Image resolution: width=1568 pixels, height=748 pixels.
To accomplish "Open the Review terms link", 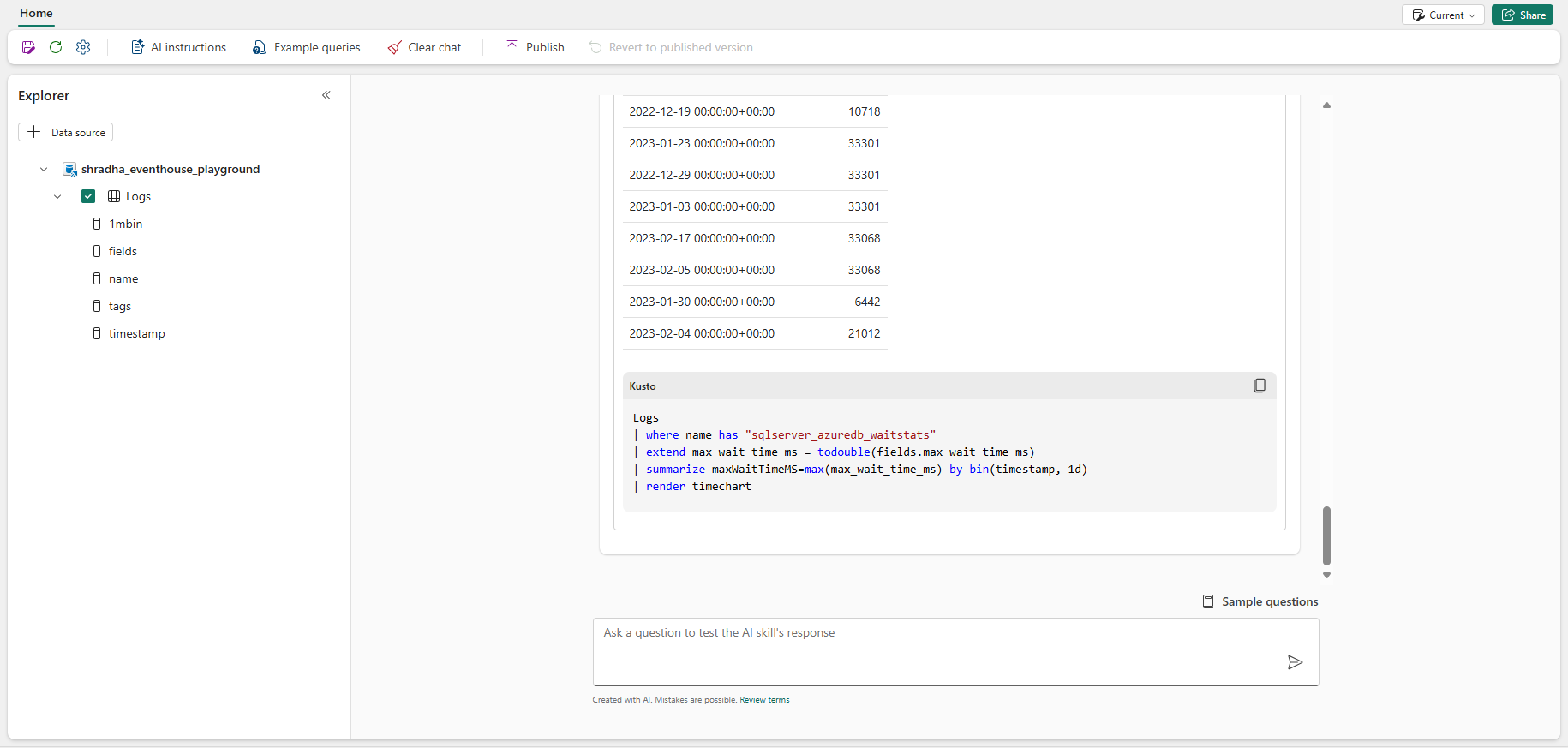I will click(764, 700).
